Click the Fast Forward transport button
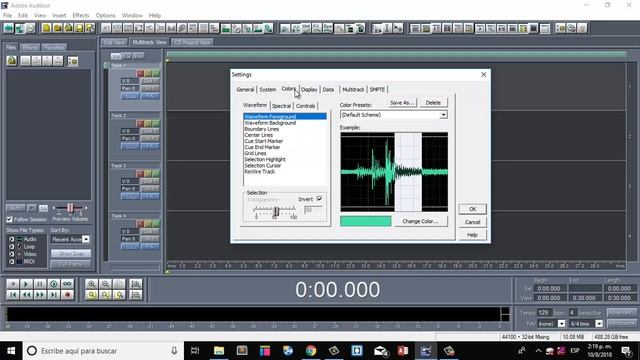Screen dimensions: 640x360 (x=40, y=295)
